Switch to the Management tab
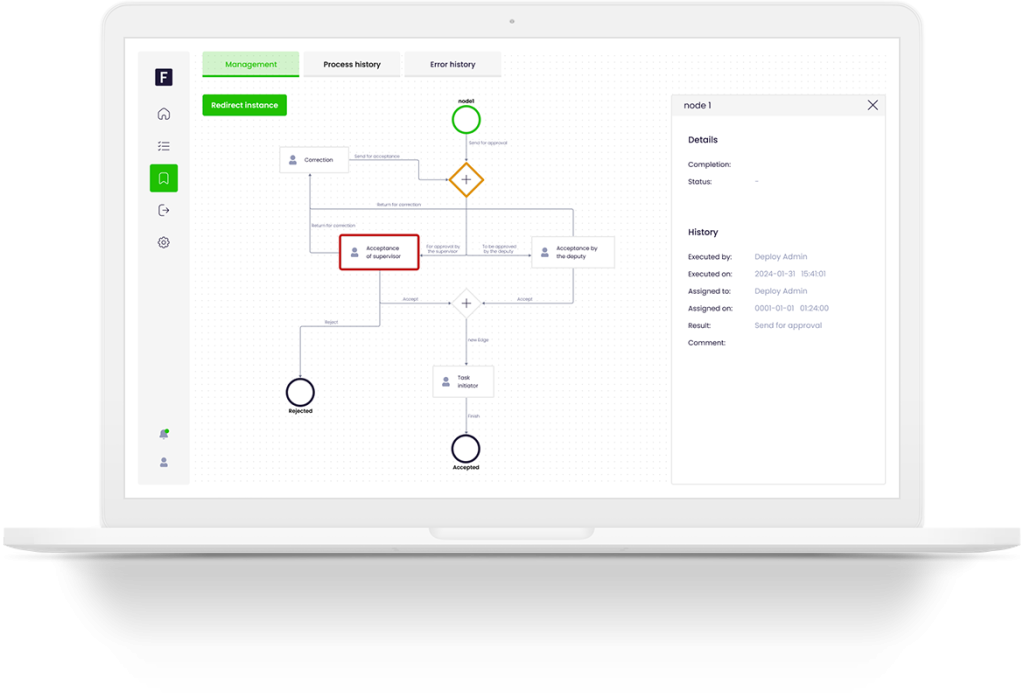The image size is (1024, 698). [x=251, y=65]
